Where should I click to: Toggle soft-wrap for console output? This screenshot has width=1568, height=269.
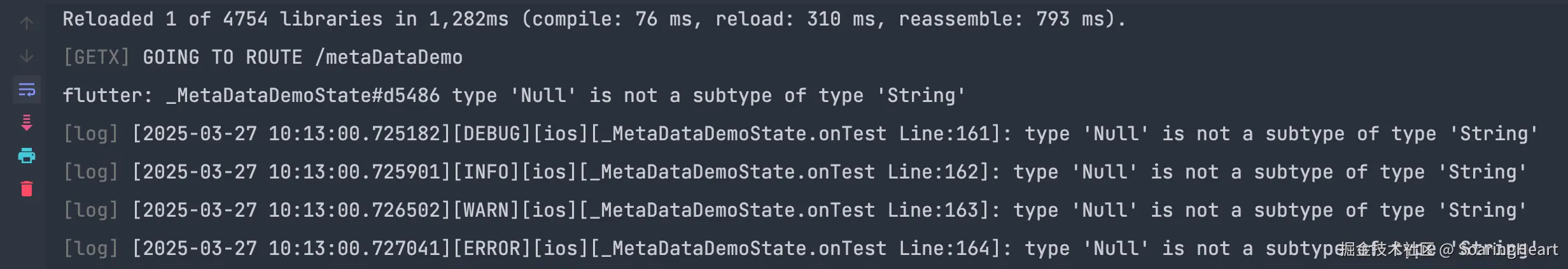click(x=27, y=90)
